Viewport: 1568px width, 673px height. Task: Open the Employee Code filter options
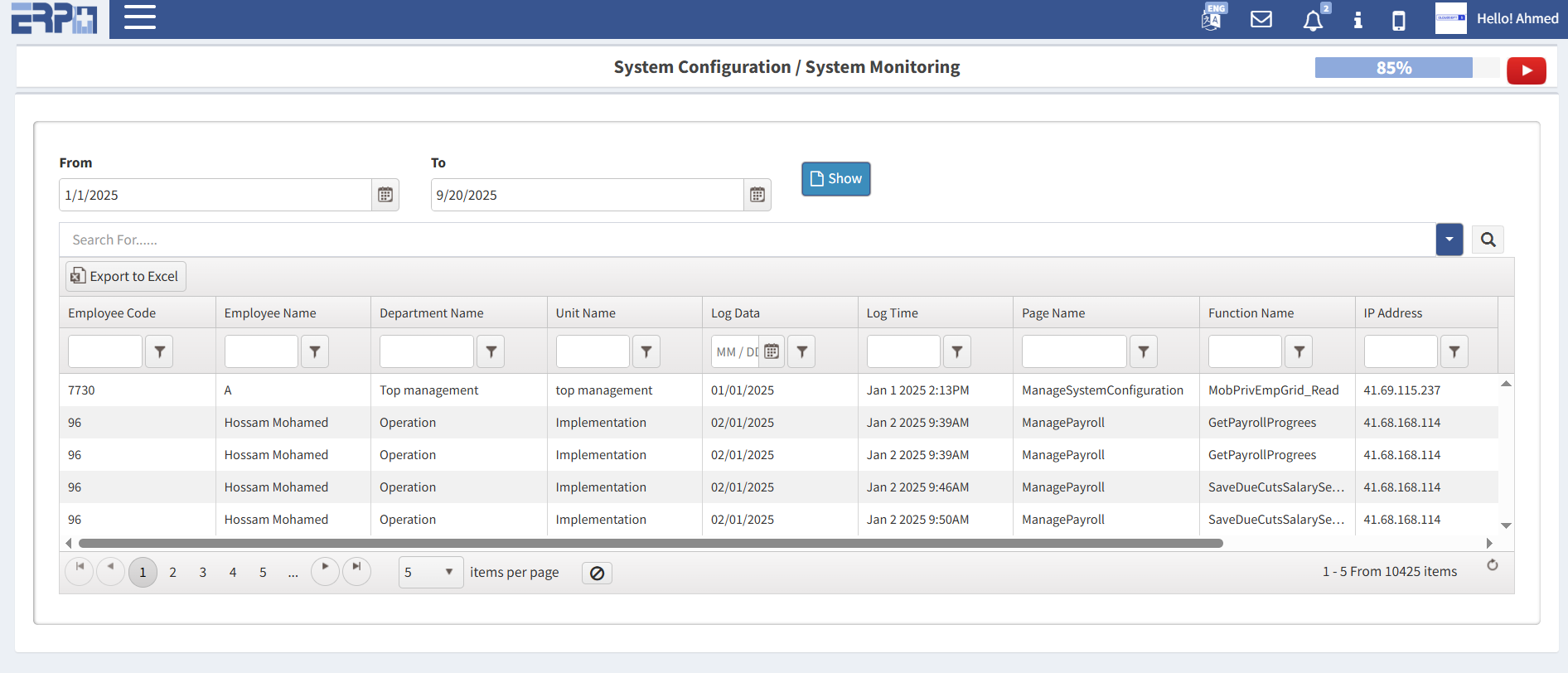point(159,351)
